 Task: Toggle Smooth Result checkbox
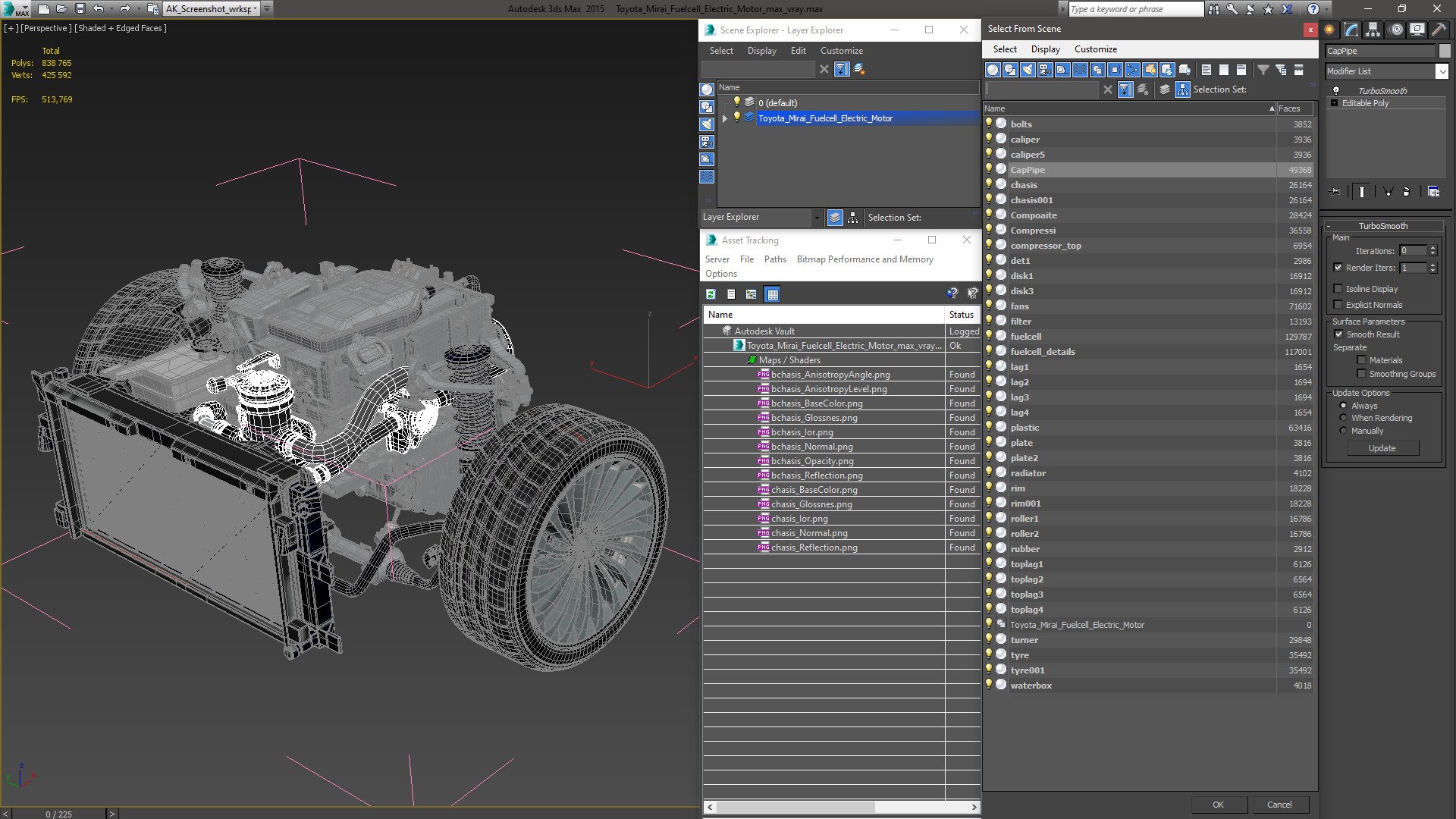coord(1338,334)
